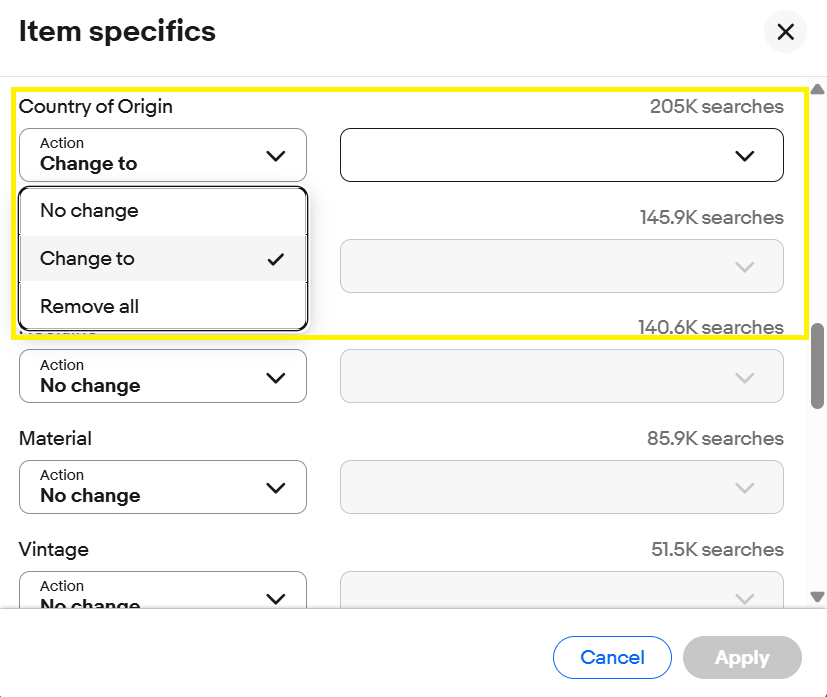Image resolution: width=827 pixels, height=697 pixels.
Task: Click the Vintage value field chevron
Action: coord(743,597)
